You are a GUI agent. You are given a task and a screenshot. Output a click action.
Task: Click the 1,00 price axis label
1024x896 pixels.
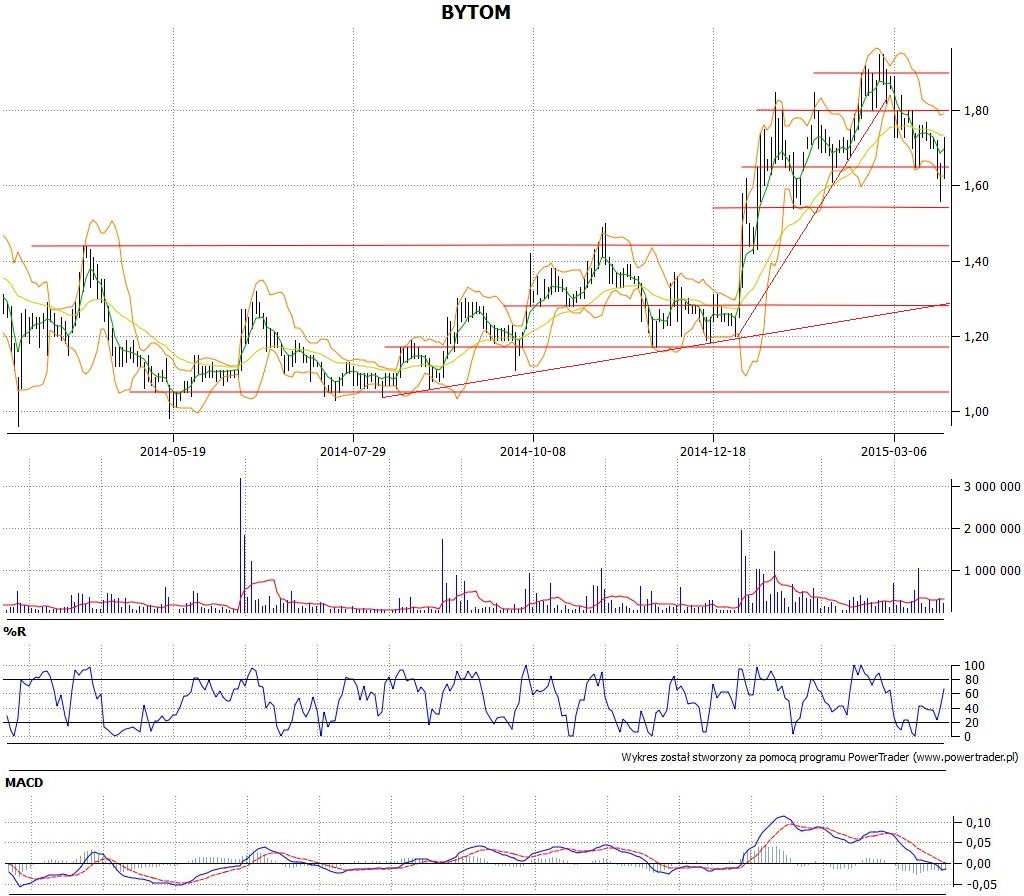[x=976, y=412]
